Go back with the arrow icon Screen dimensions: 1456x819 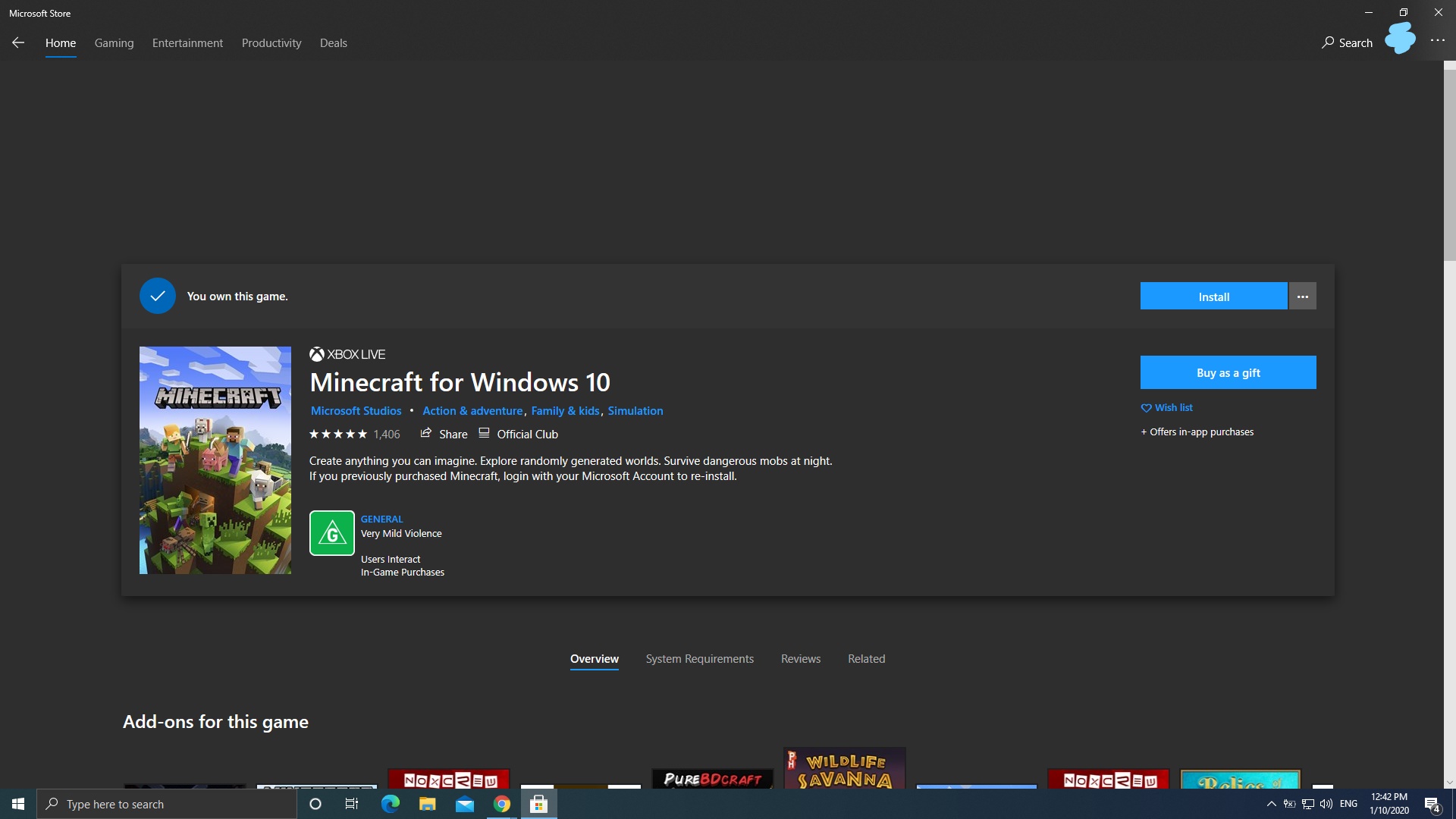(x=18, y=42)
